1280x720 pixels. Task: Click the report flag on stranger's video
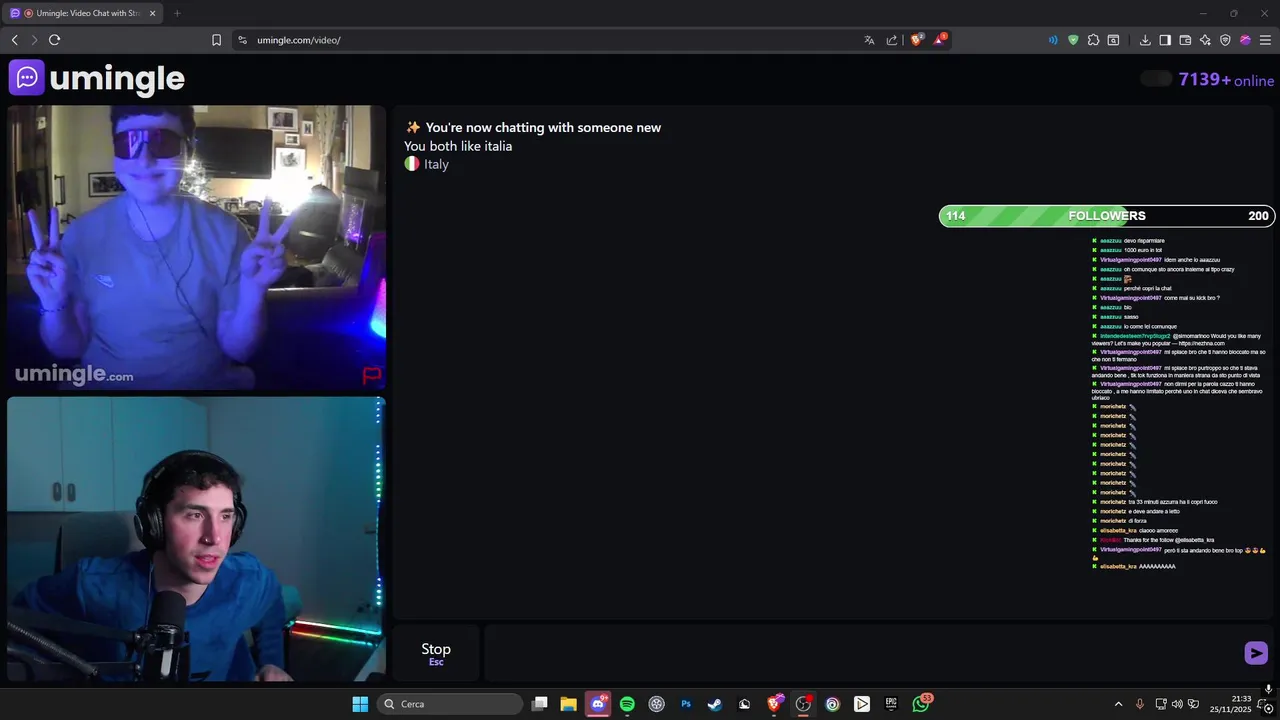click(x=371, y=376)
